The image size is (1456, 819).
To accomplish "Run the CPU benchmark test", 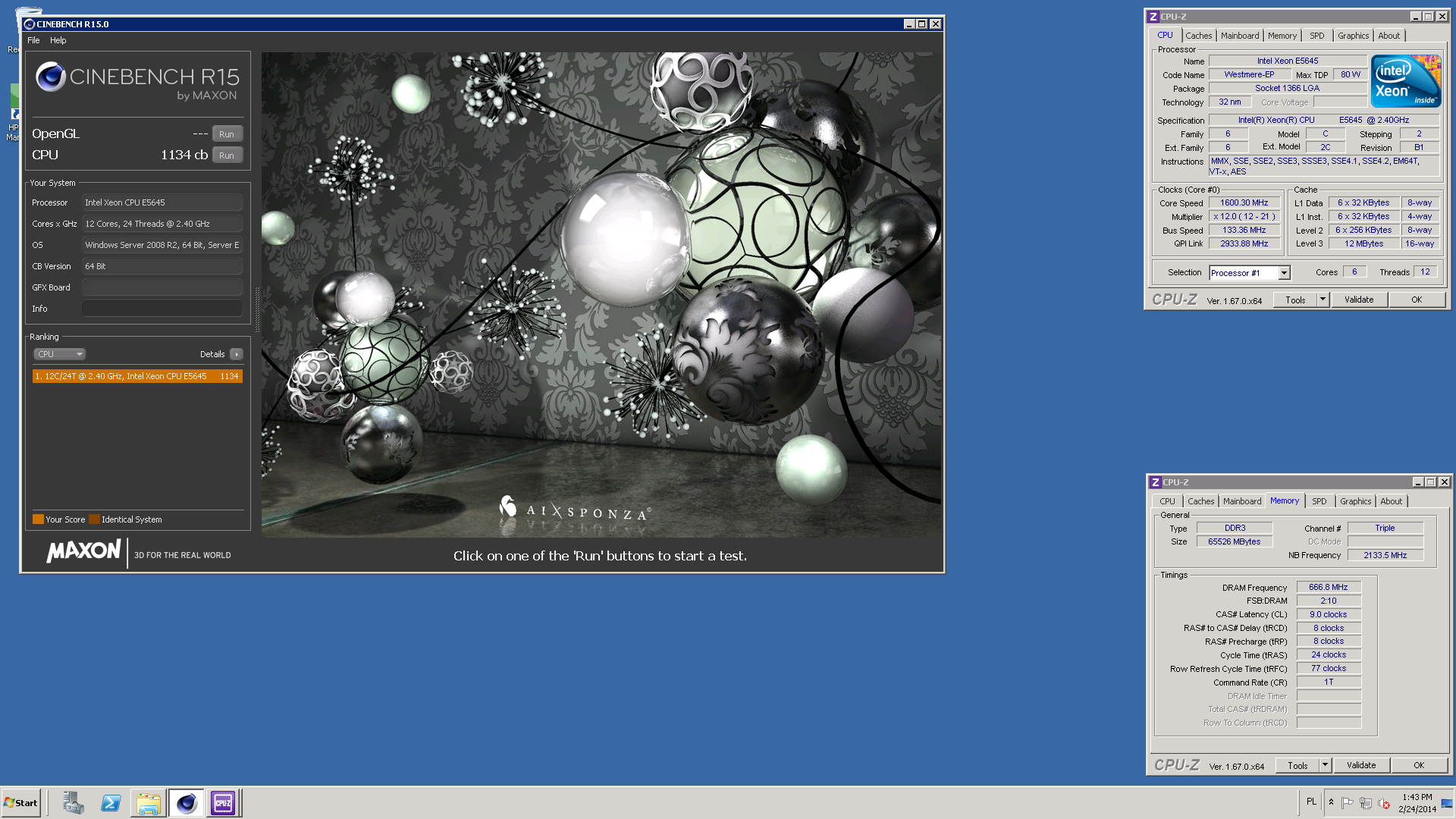I will click(227, 155).
